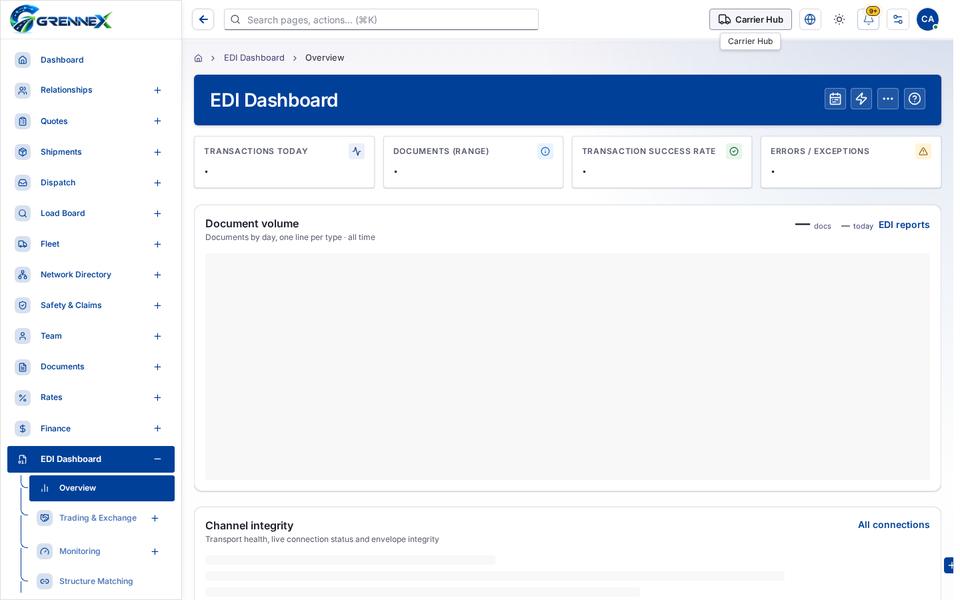Open the help question mark icon

pyautogui.click(x=915, y=99)
